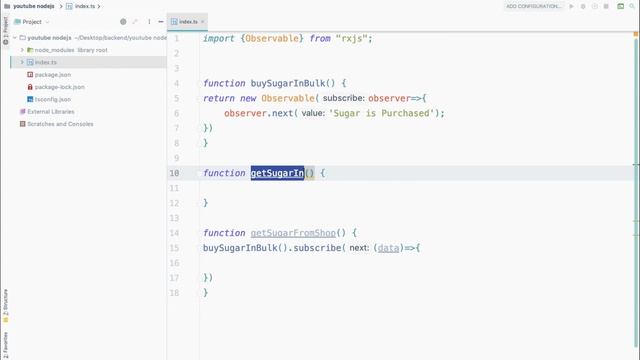Expand the node_modules folder chevron
The height and width of the screenshot is (360, 640).
pos(22,50)
